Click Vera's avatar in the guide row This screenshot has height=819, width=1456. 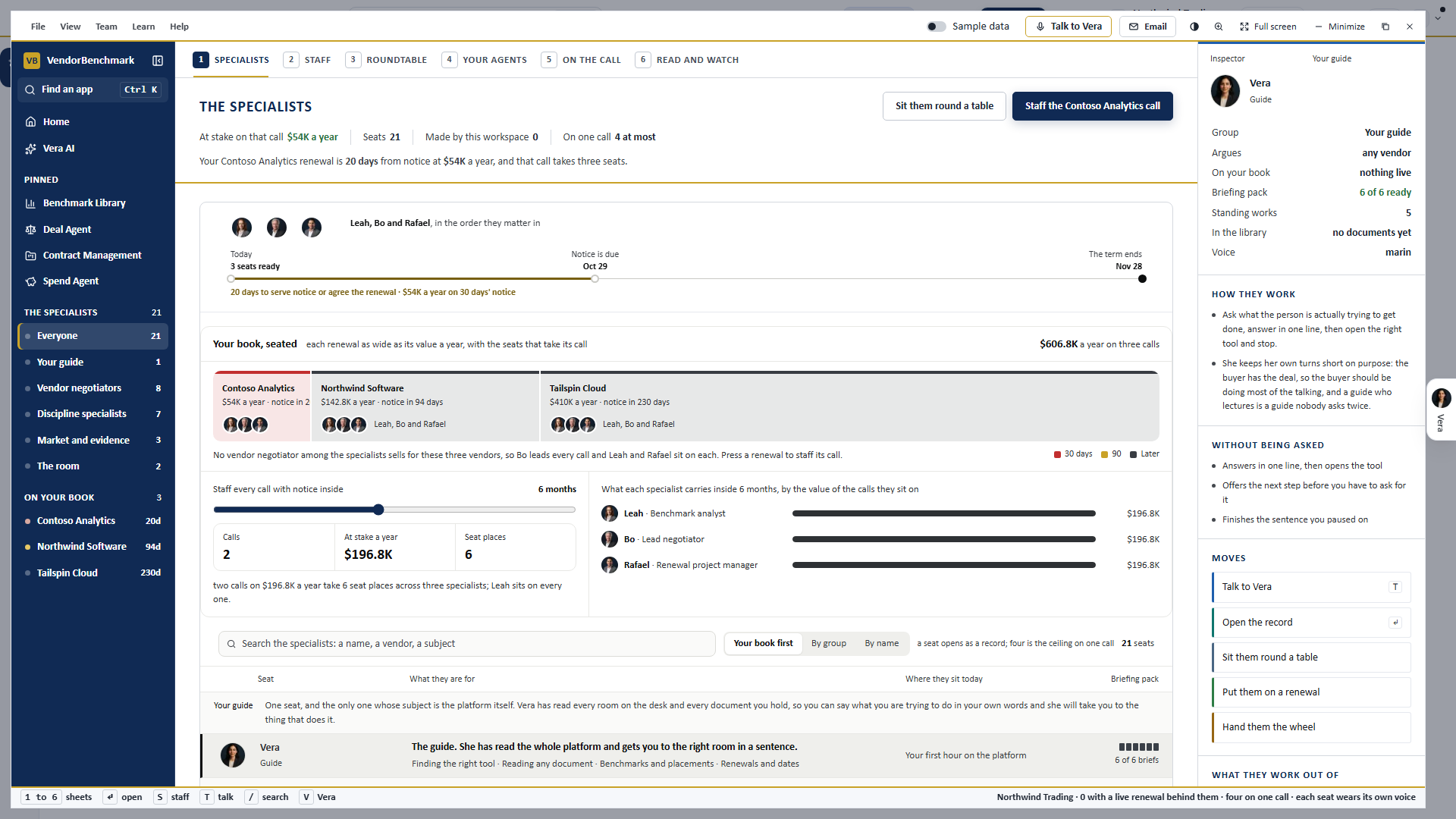pyautogui.click(x=233, y=755)
